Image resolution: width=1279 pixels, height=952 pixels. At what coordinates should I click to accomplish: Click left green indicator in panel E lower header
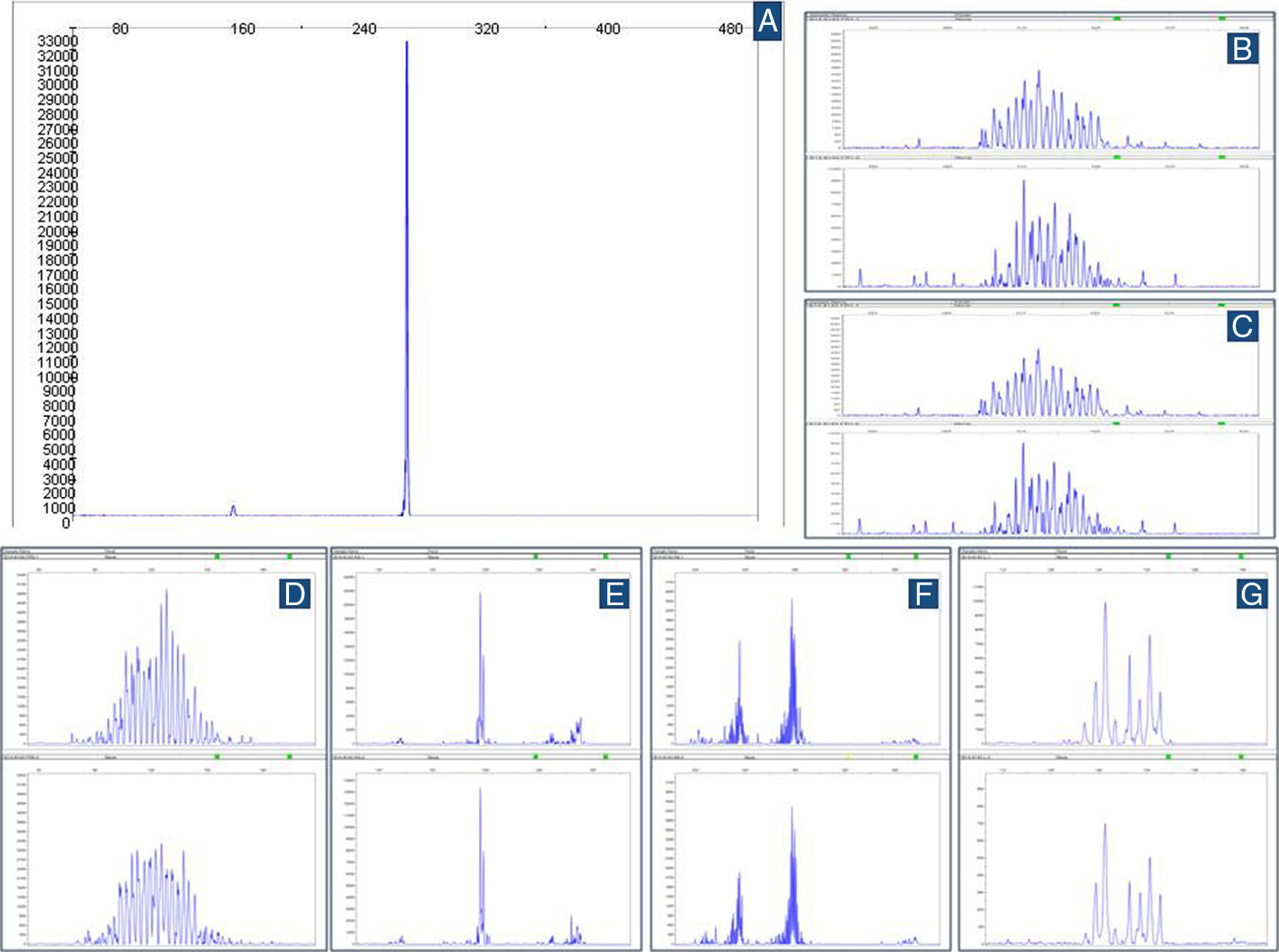pyautogui.click(x=536, y=757)
